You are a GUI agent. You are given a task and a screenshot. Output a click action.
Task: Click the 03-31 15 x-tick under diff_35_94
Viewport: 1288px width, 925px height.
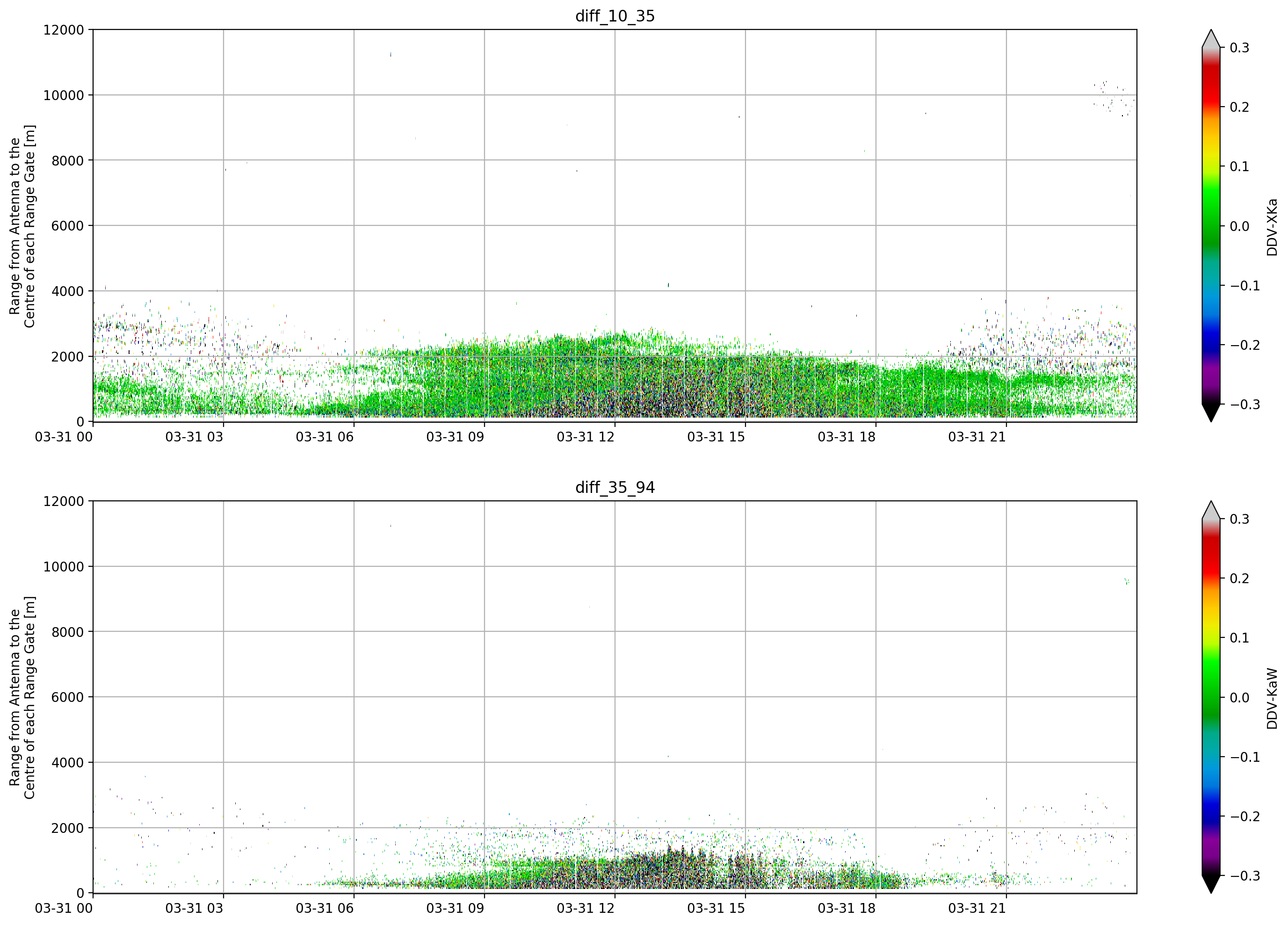point(716,908)
